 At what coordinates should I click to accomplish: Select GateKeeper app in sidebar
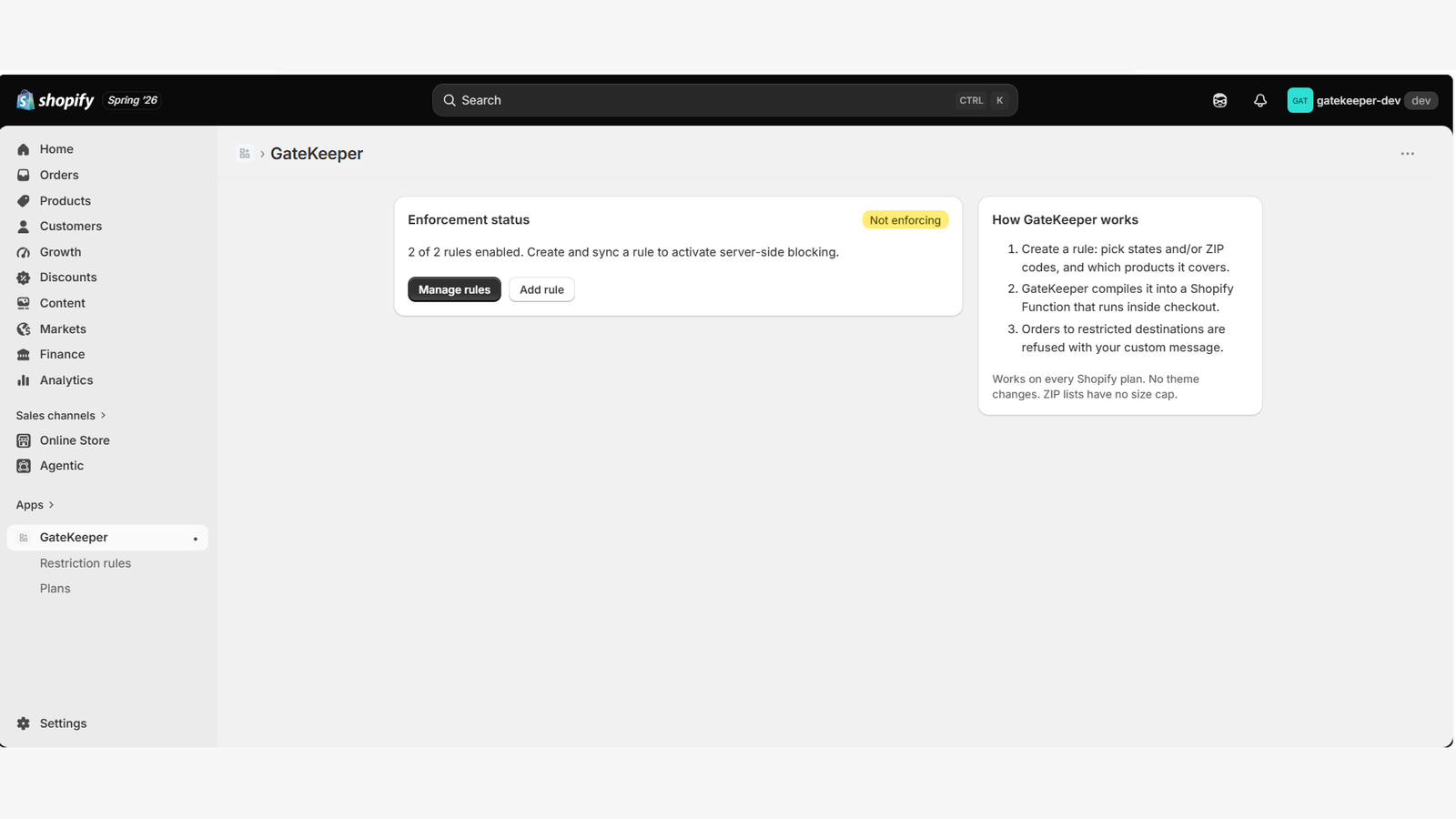(107, 538)
